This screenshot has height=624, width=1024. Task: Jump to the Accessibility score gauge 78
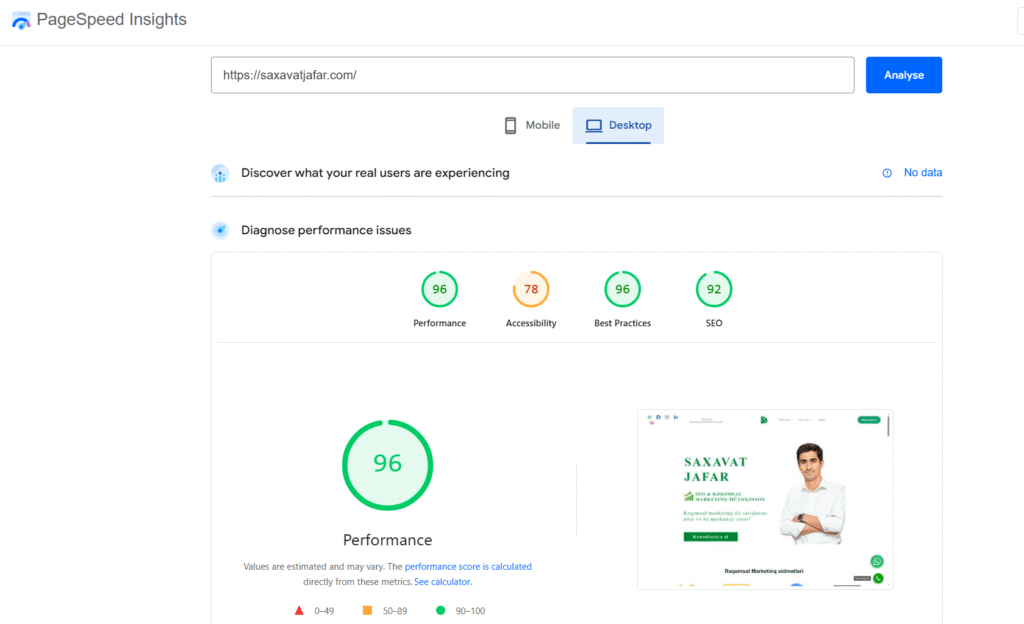click(531, 290)
